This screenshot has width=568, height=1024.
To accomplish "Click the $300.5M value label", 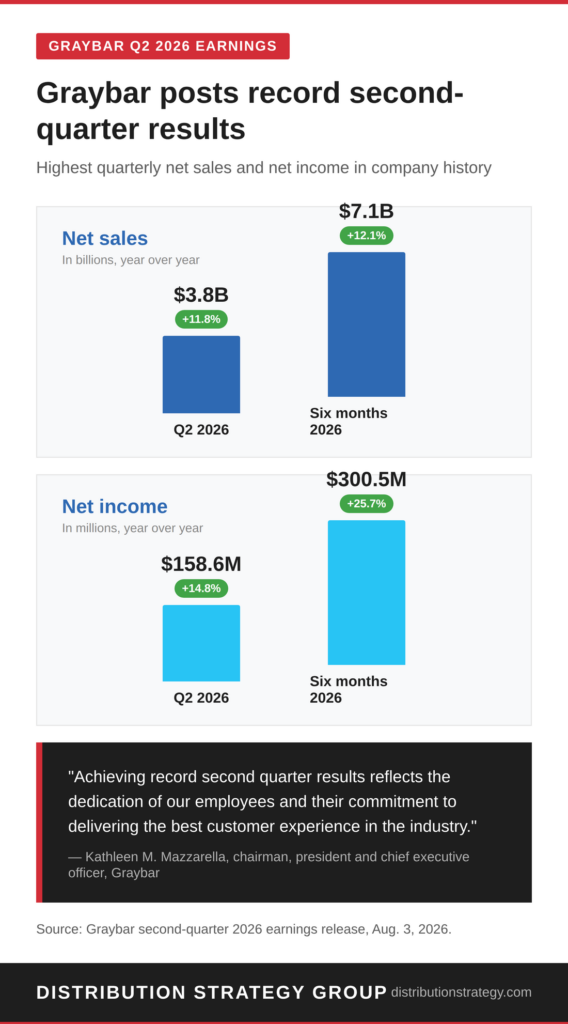I will (x=366, y=479).
